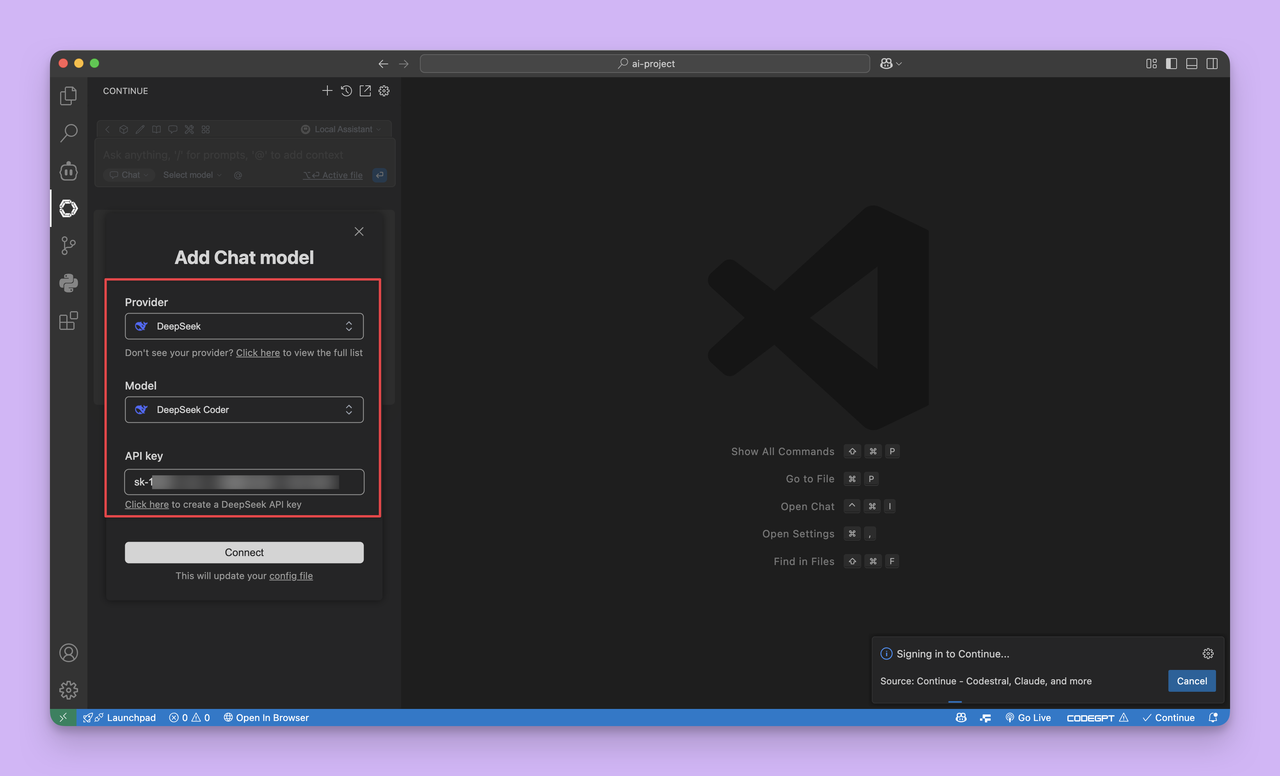This screenshot has width=1280, height=776.
Task: Switch to Chat mode in the input bar
Action: tap(127, 174)
